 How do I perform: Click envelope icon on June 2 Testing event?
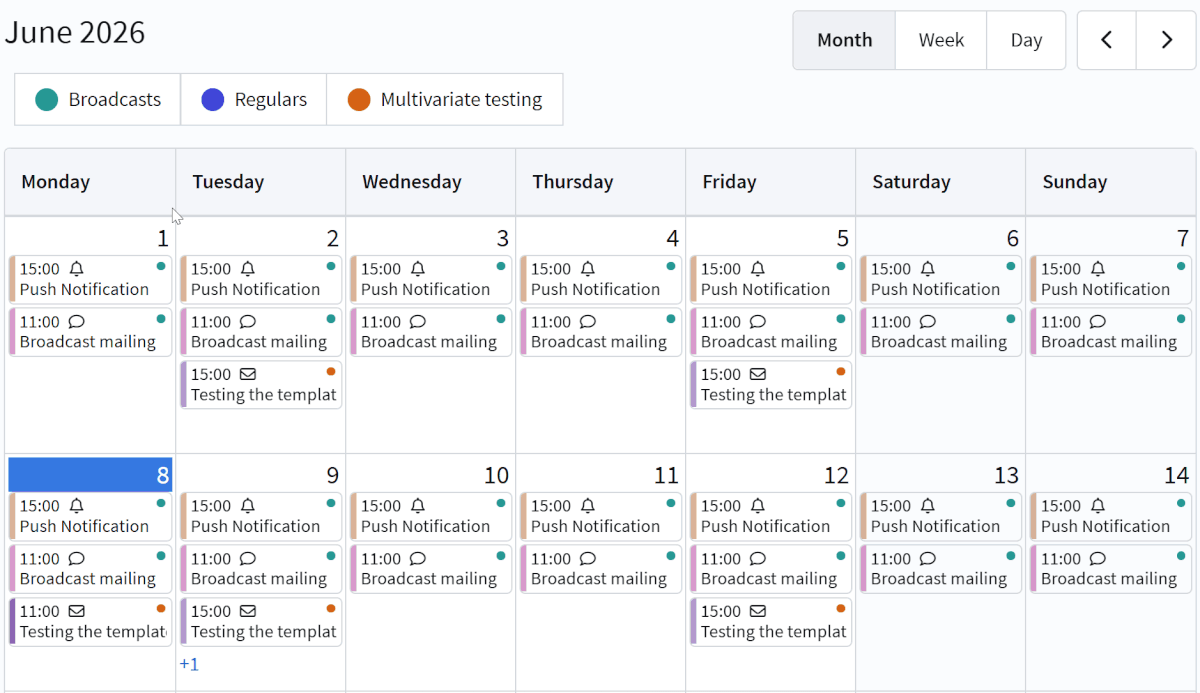point(248,374)
